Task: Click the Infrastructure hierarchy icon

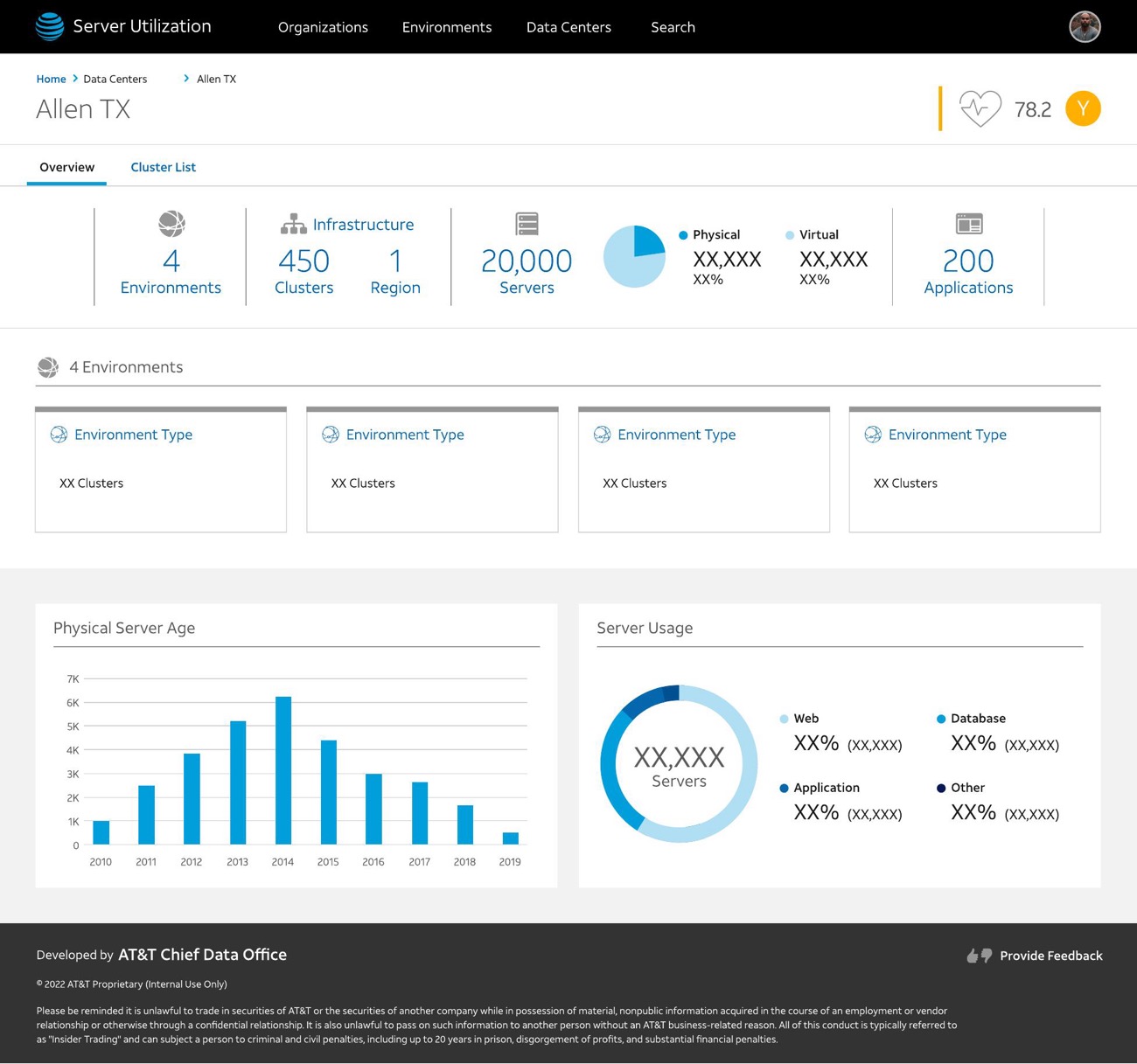Action: coord(293,224)
